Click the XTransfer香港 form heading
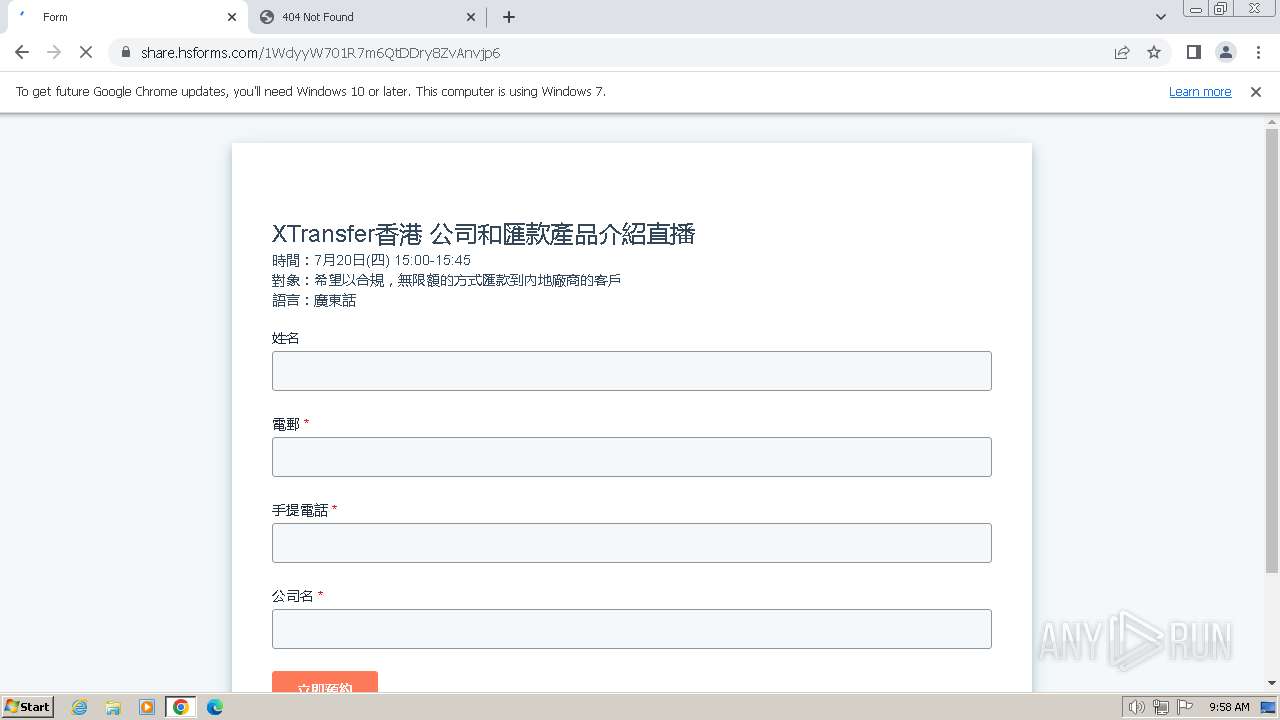 (483, 234)
